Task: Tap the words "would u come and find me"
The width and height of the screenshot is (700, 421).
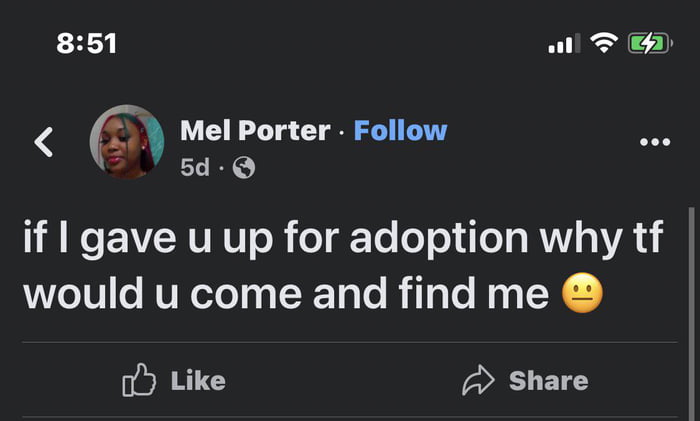Action: coord(285,295)
